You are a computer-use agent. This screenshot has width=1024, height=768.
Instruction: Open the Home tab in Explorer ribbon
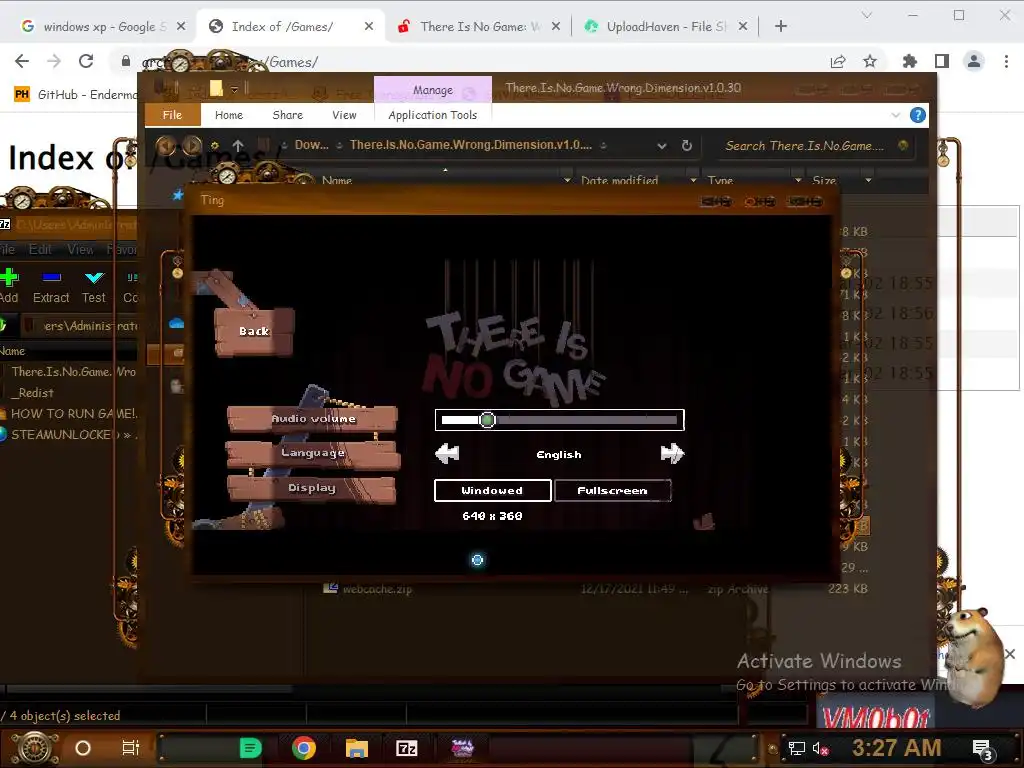pyautogui.click(x=229, y=115)
